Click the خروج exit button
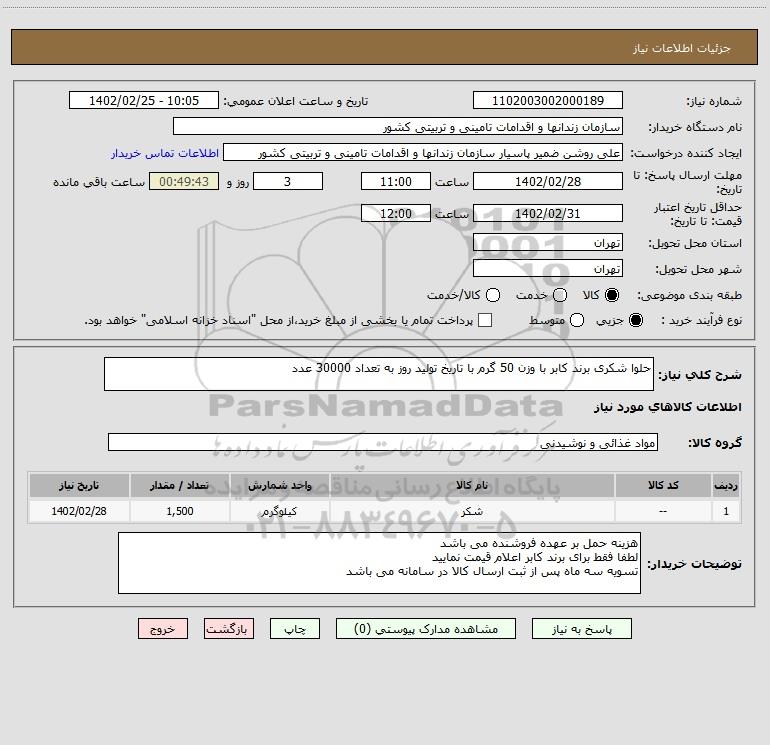Screen dimensions: 770x745 163,629
